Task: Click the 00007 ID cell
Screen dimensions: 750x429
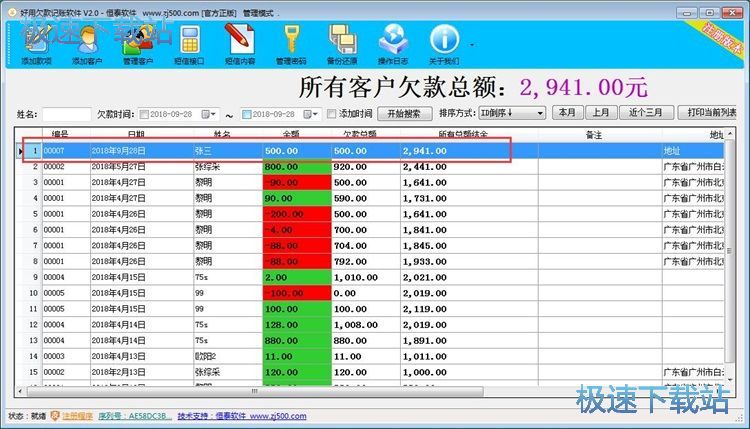Action: [x=66, y=151]
